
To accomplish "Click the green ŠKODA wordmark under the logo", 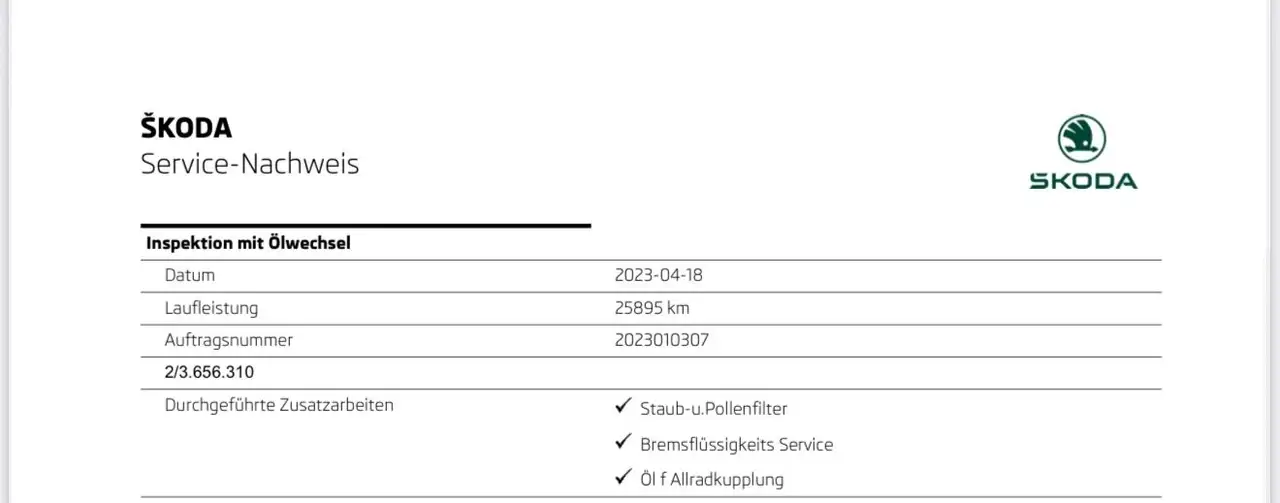I will pyautogui.click(x=1083, y=181).
